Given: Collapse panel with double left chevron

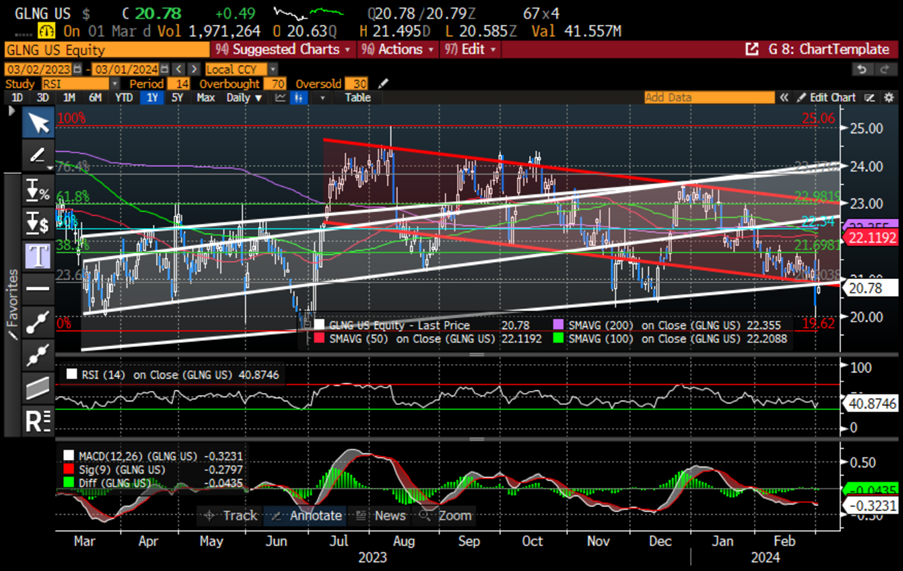Looking at the screenshot, I should pos(784,98).
